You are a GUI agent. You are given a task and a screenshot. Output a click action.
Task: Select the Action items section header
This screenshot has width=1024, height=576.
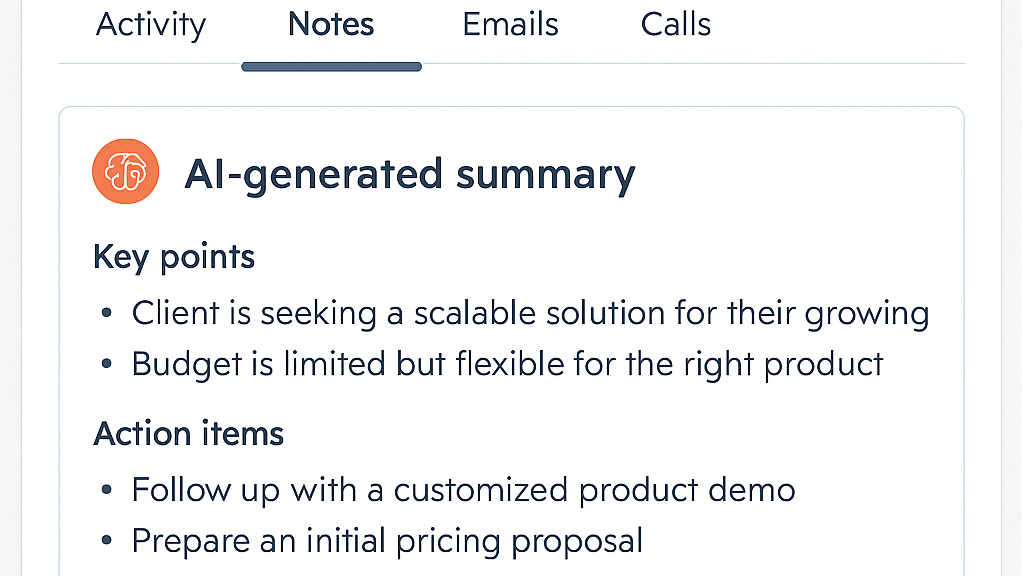[x=188, y=434]
